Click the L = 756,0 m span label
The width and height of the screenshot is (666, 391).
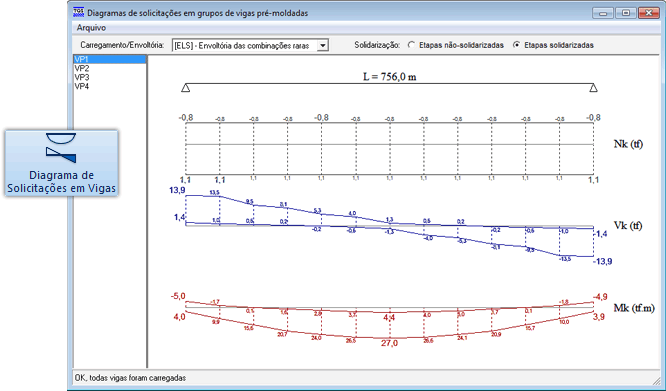pos(389,77)
